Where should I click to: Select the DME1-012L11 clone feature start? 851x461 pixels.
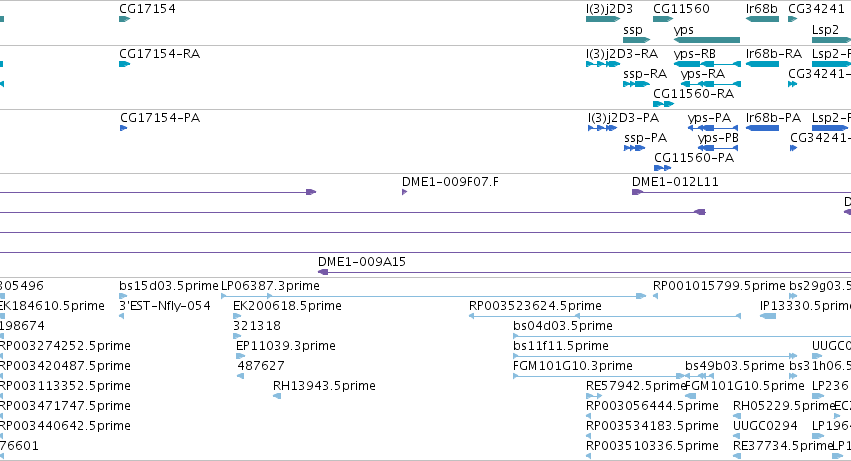[638, 192]
